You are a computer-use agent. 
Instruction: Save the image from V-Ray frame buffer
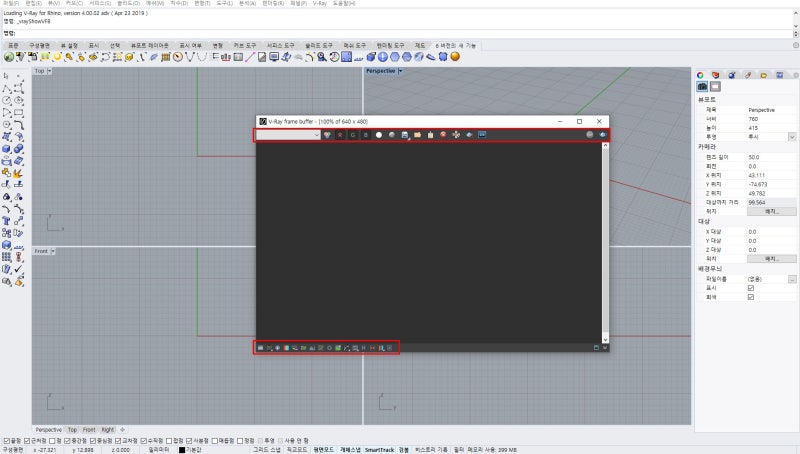tap(405, 135)
